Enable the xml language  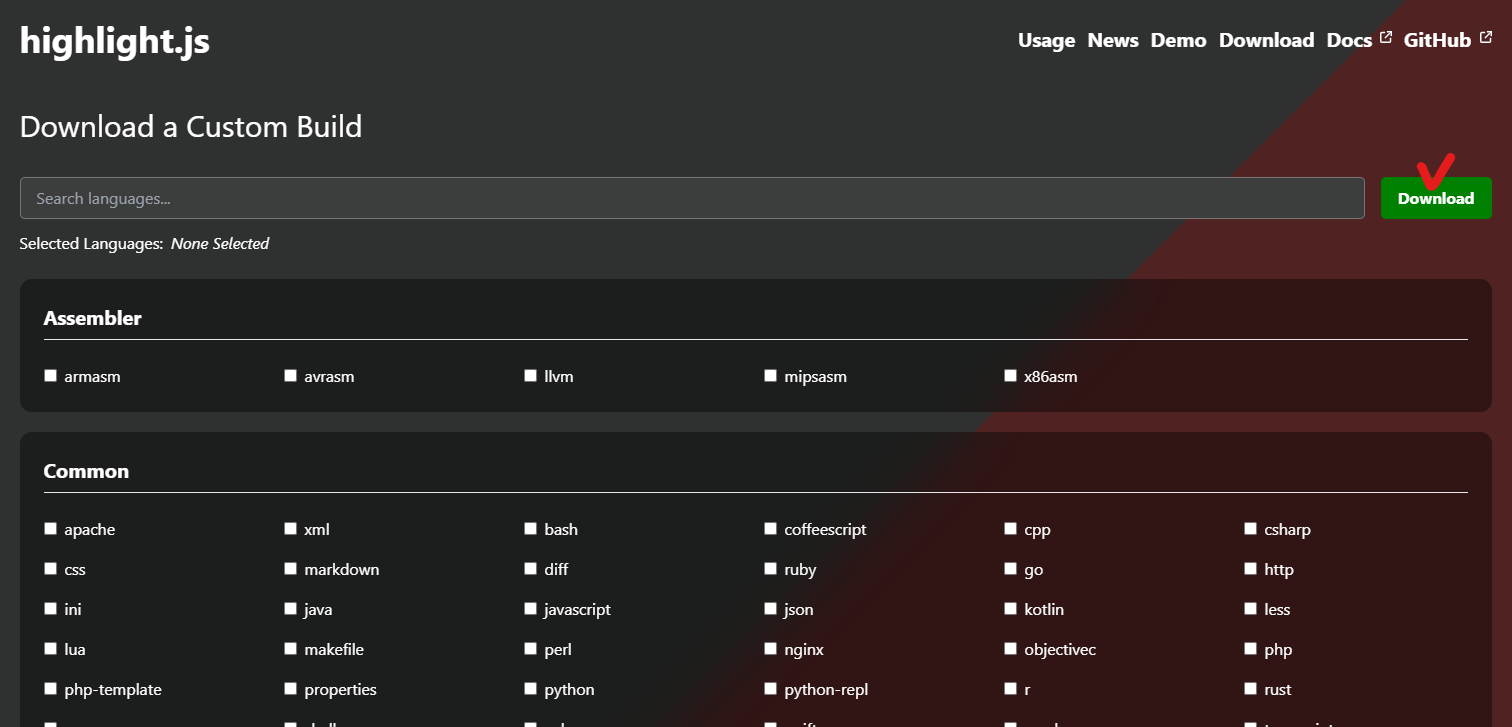[x=290, y=529]
